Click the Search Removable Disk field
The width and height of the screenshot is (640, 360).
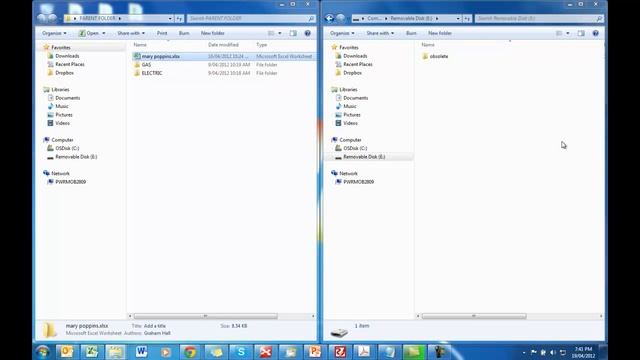point(539,18)
